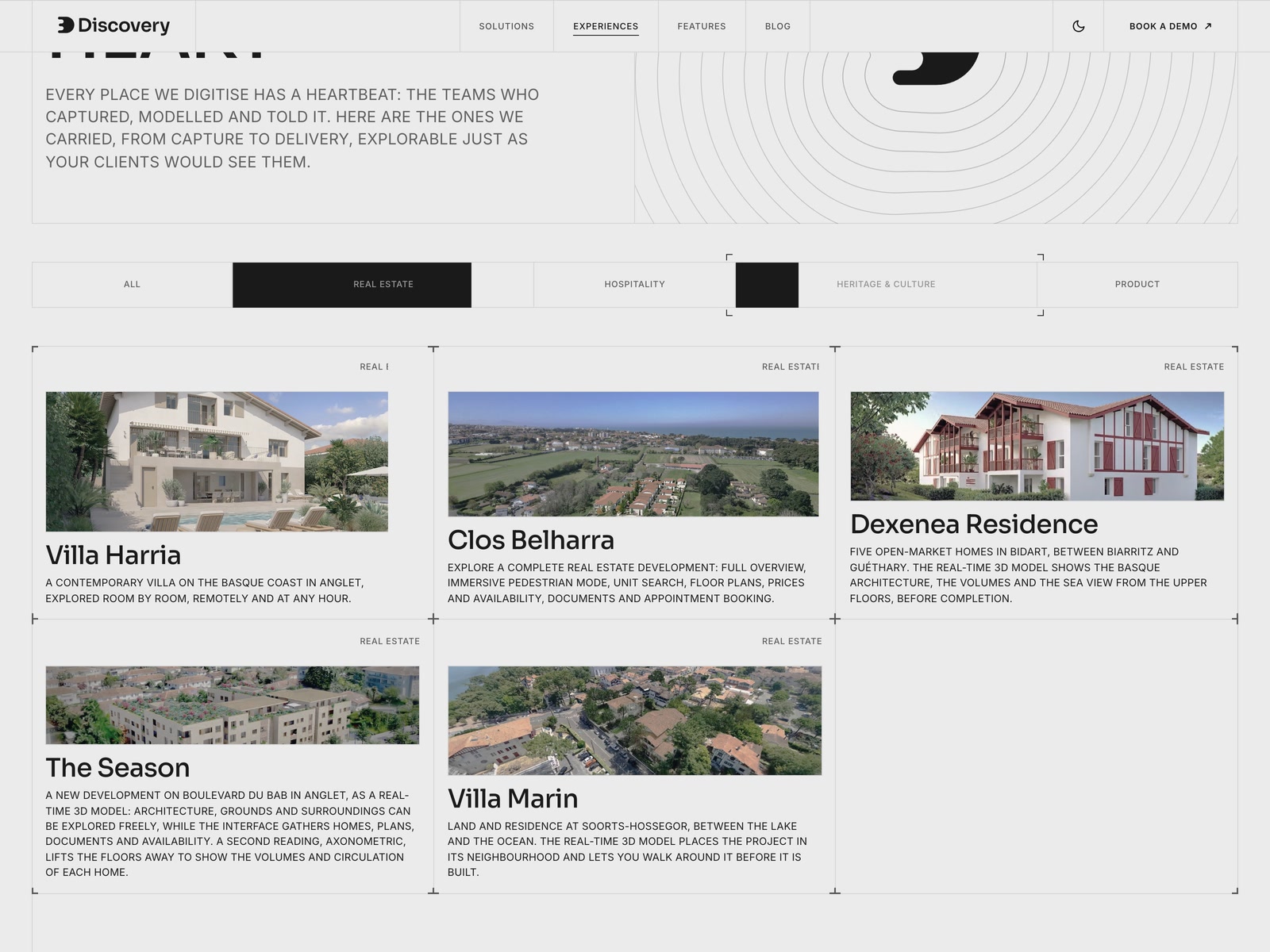This screenshot has width=1270, height=952.
Task: Select the Real Estate filter tab
Action: pyautogui.click(x=383, y=284)
